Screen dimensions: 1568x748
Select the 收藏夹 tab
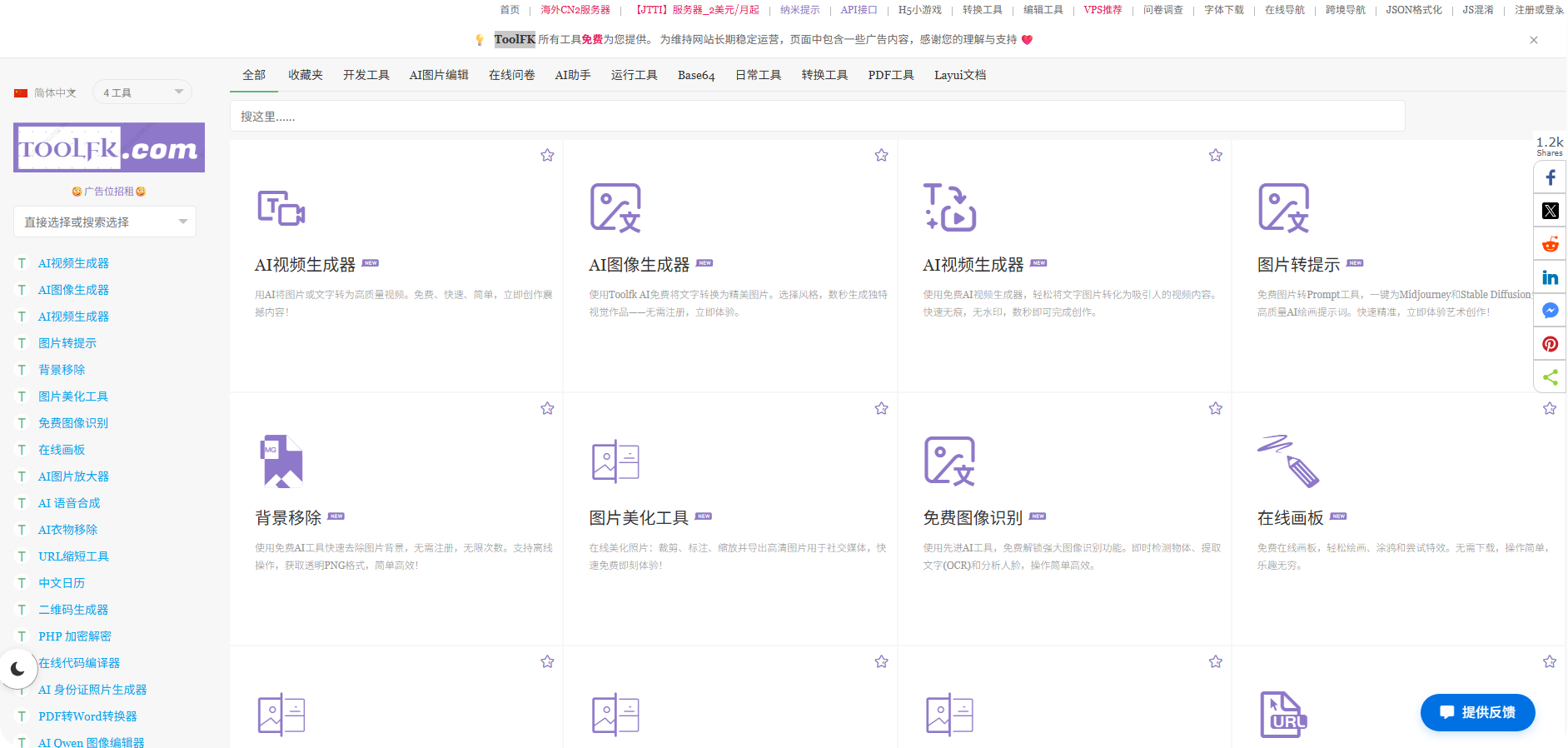[x=306, y=75]
